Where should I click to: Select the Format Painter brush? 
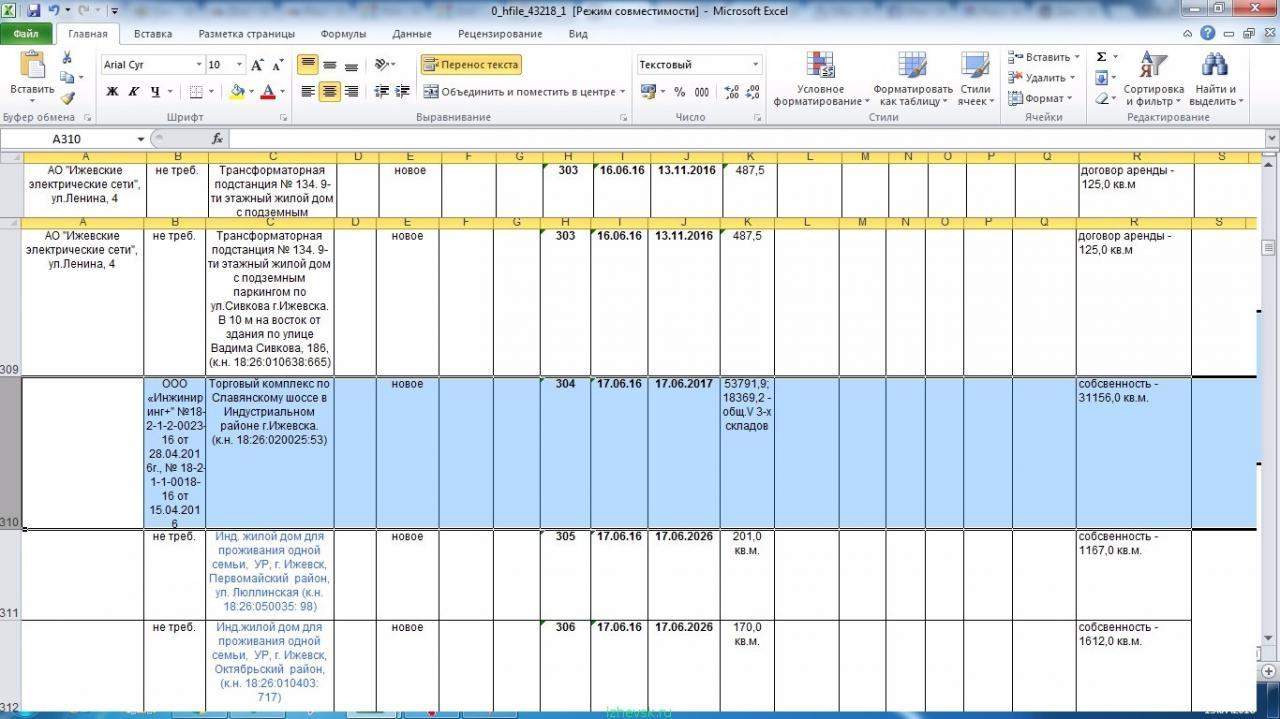67,98
